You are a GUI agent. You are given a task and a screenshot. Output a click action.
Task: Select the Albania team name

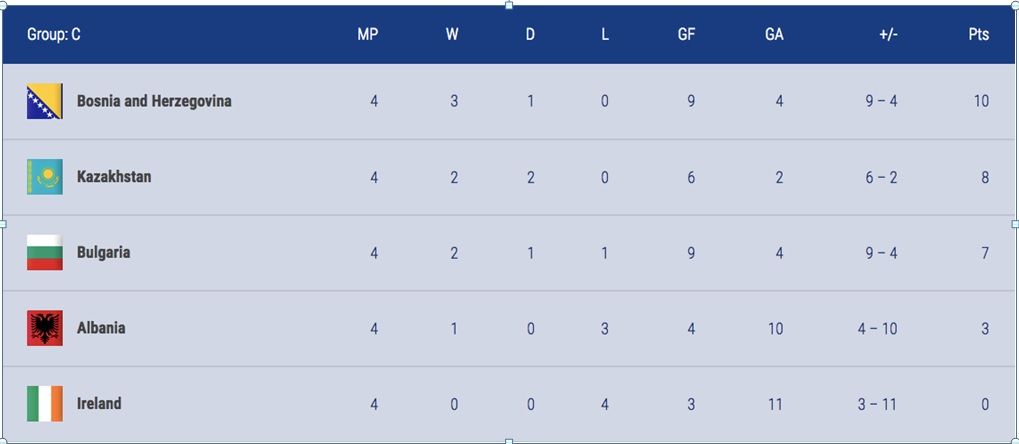click(x=101, y=328)
